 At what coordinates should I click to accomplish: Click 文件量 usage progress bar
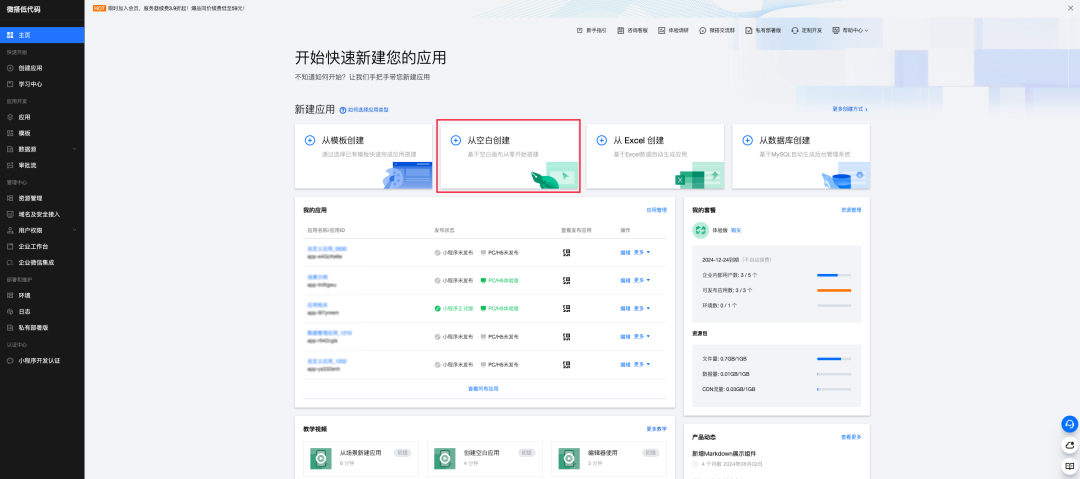point(834,358)
